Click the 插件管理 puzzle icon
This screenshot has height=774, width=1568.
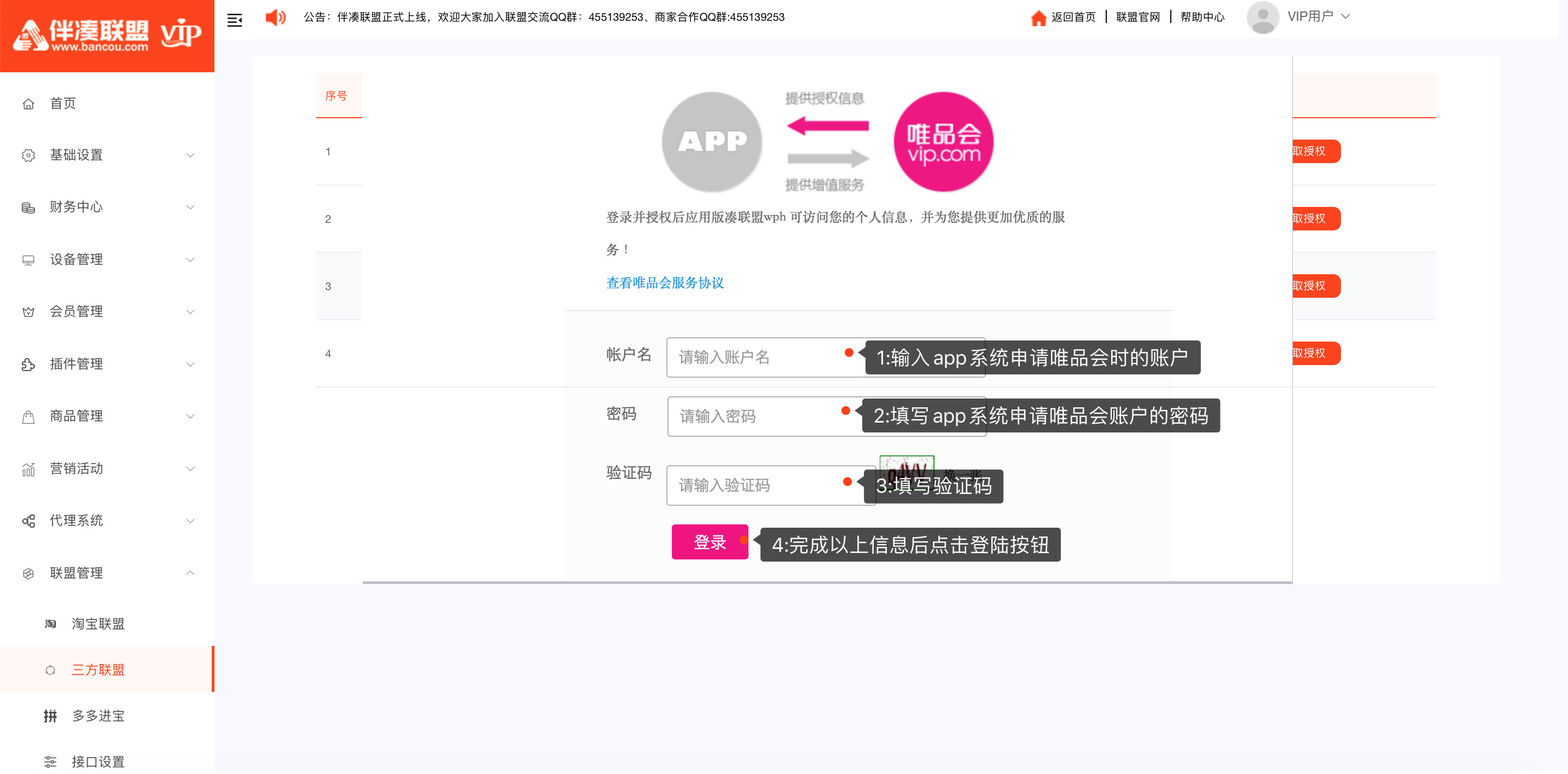(x=28, y=364)
